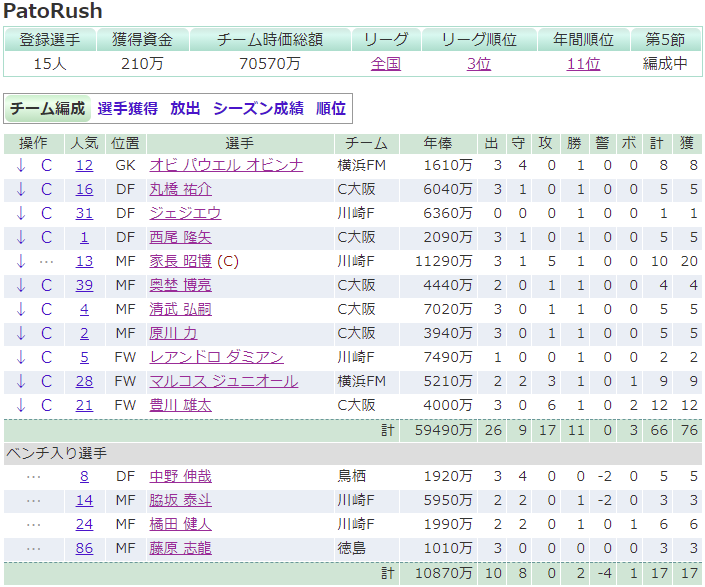The width and height of the screenshot is (705, 587).
Task: Set 原川 力 as captain with C
Action: click(46, 333)
